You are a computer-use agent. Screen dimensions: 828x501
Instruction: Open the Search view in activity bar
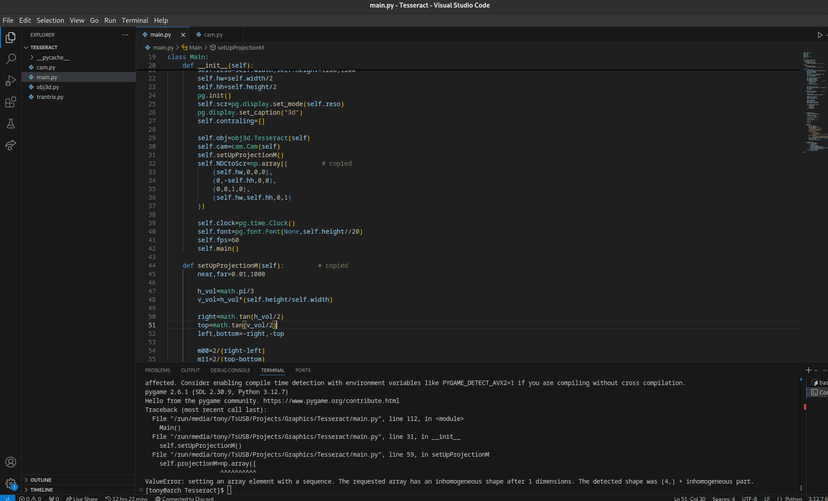(11, 59)
